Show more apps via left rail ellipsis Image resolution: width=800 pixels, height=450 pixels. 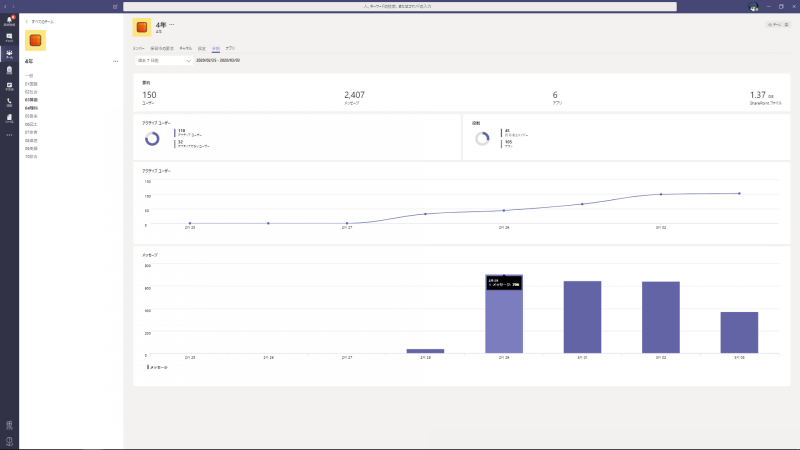[x=9, y=134]
